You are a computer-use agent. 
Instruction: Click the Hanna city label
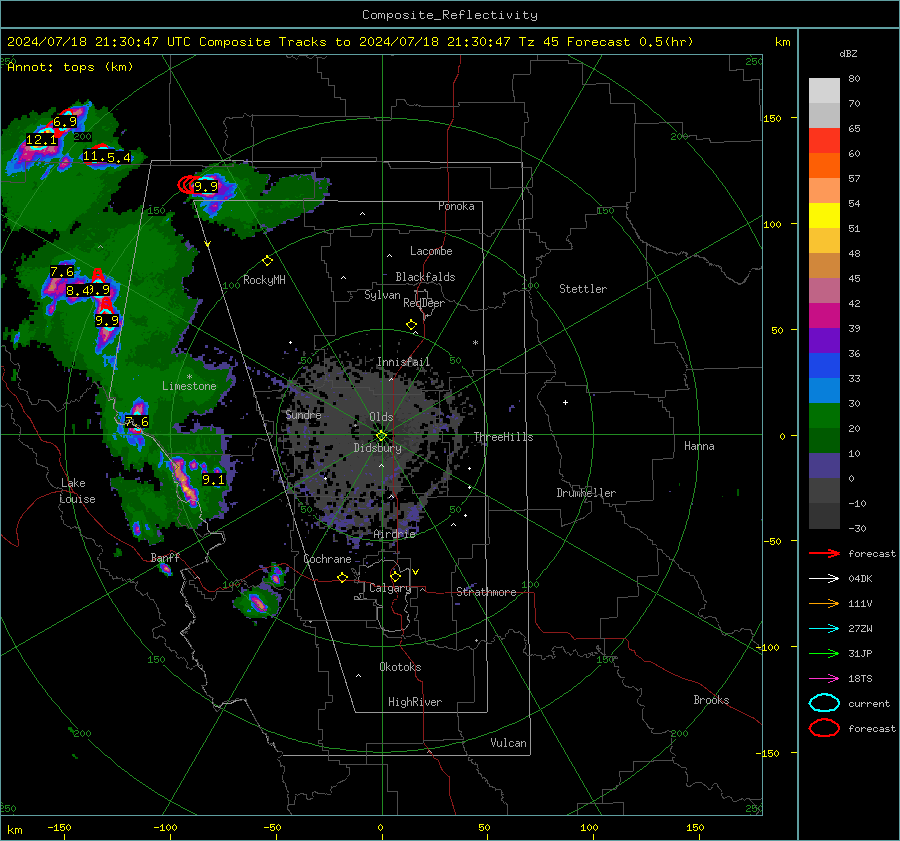tap(699, 446)
